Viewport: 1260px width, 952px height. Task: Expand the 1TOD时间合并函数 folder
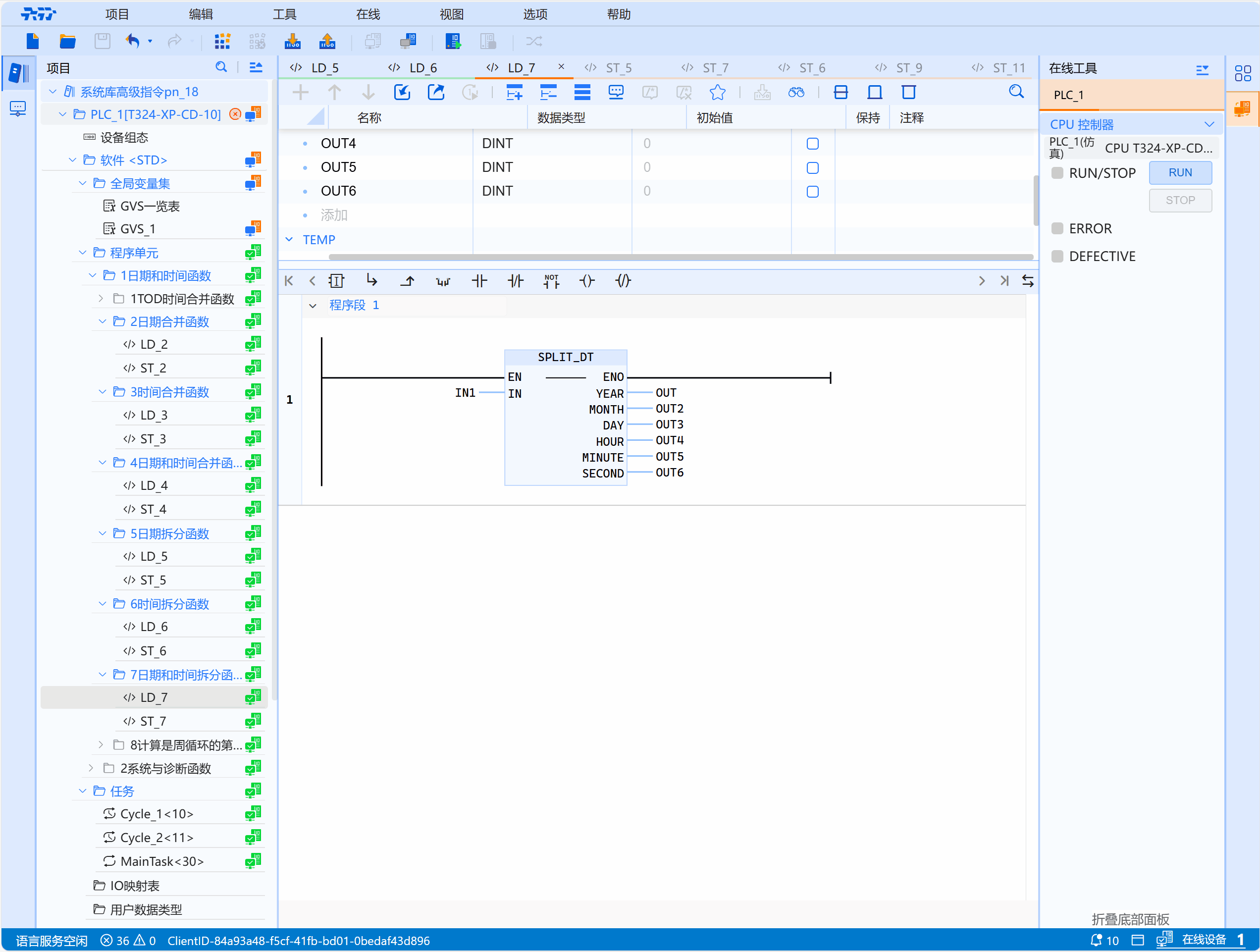coord(101,299)
